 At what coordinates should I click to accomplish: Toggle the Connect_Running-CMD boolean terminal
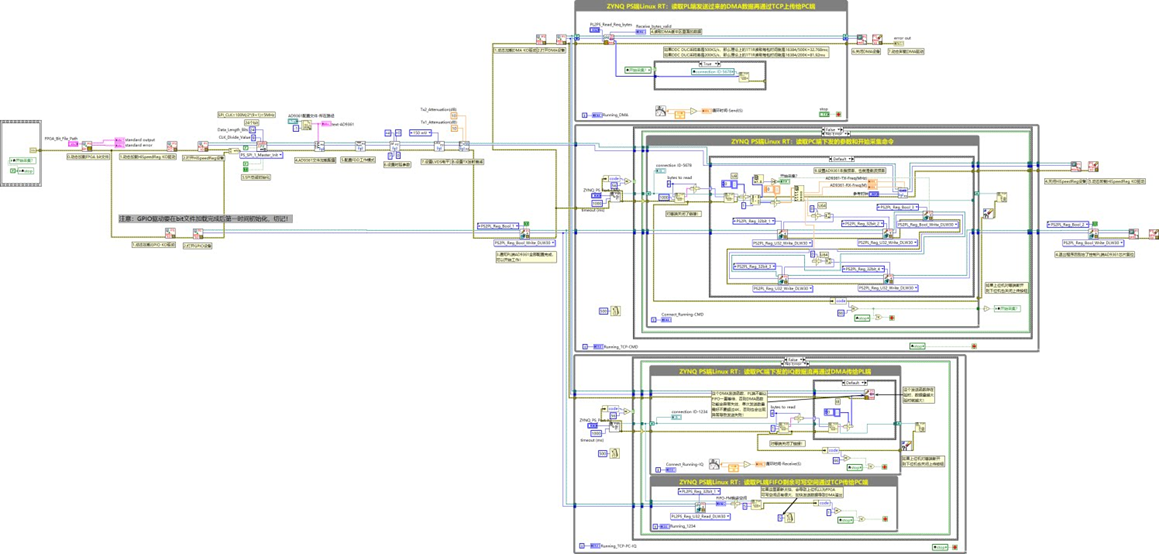(666, 320)
